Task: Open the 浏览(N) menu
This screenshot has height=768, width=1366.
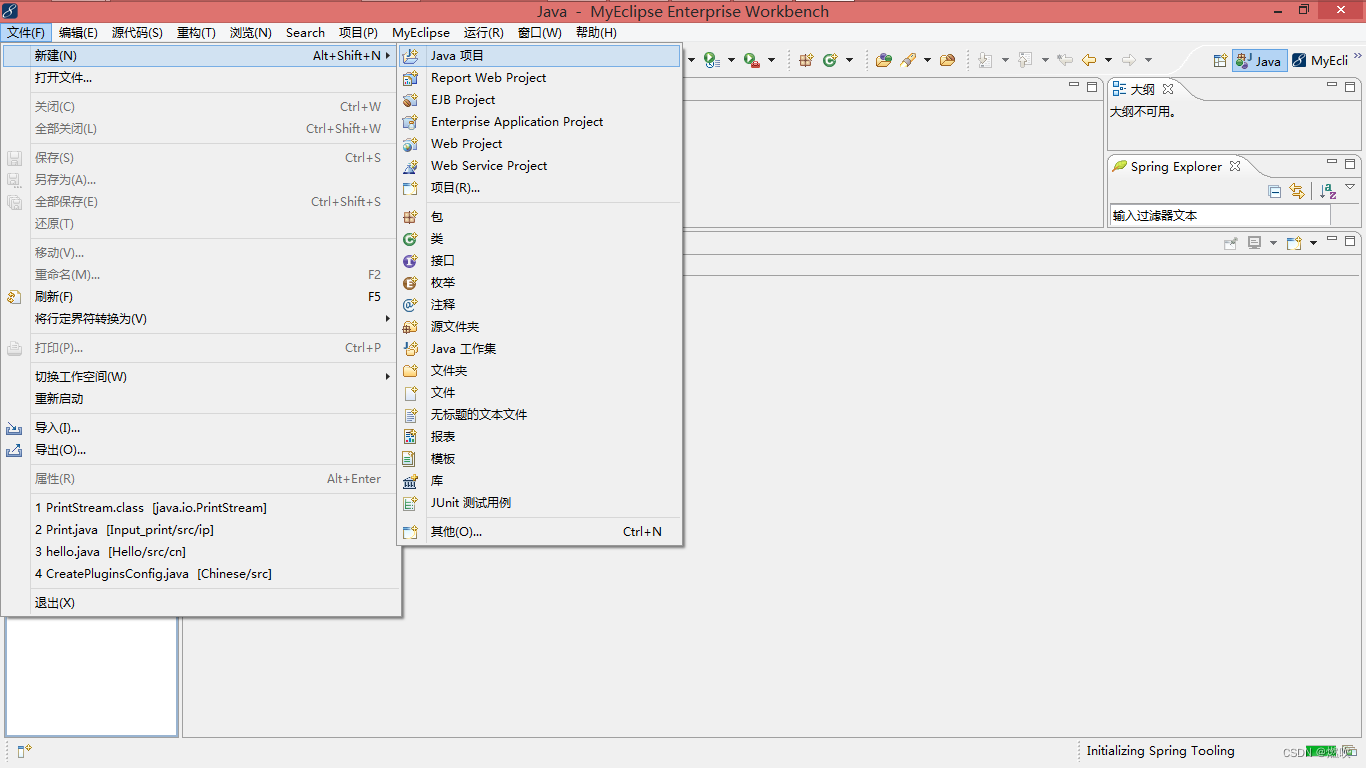Action: click(x=250, y=33)
